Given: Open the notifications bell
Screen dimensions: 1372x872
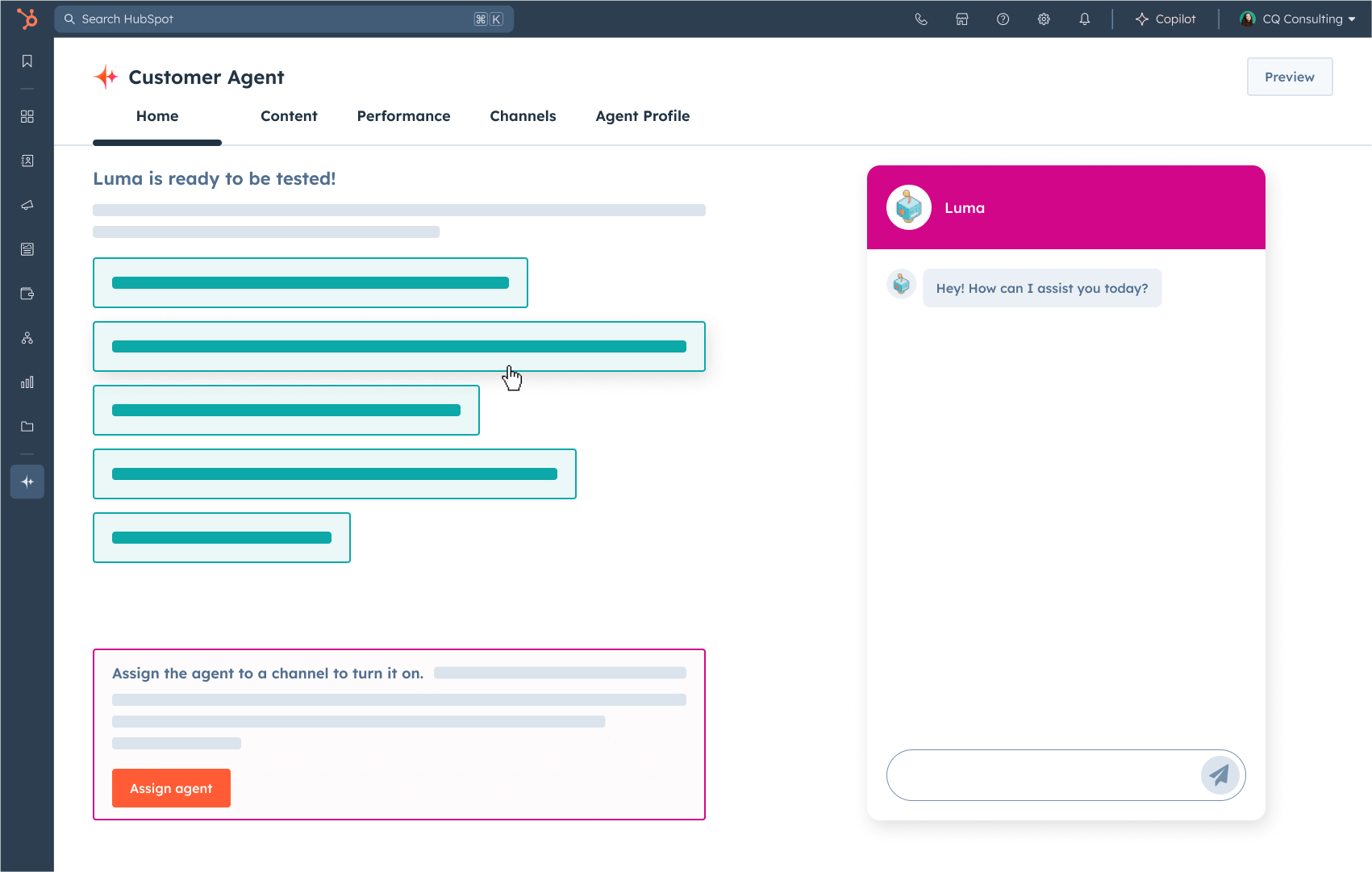Looking at the screenshot, I should [1084, 19].
